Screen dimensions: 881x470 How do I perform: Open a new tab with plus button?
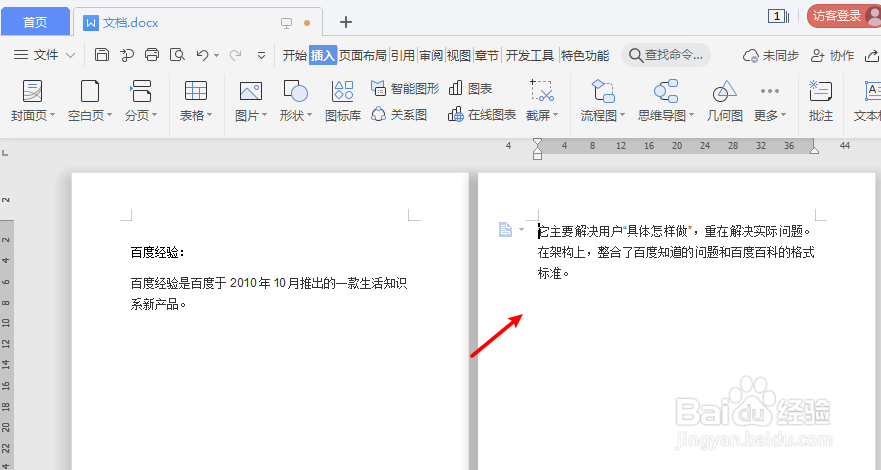coord(346,22)
